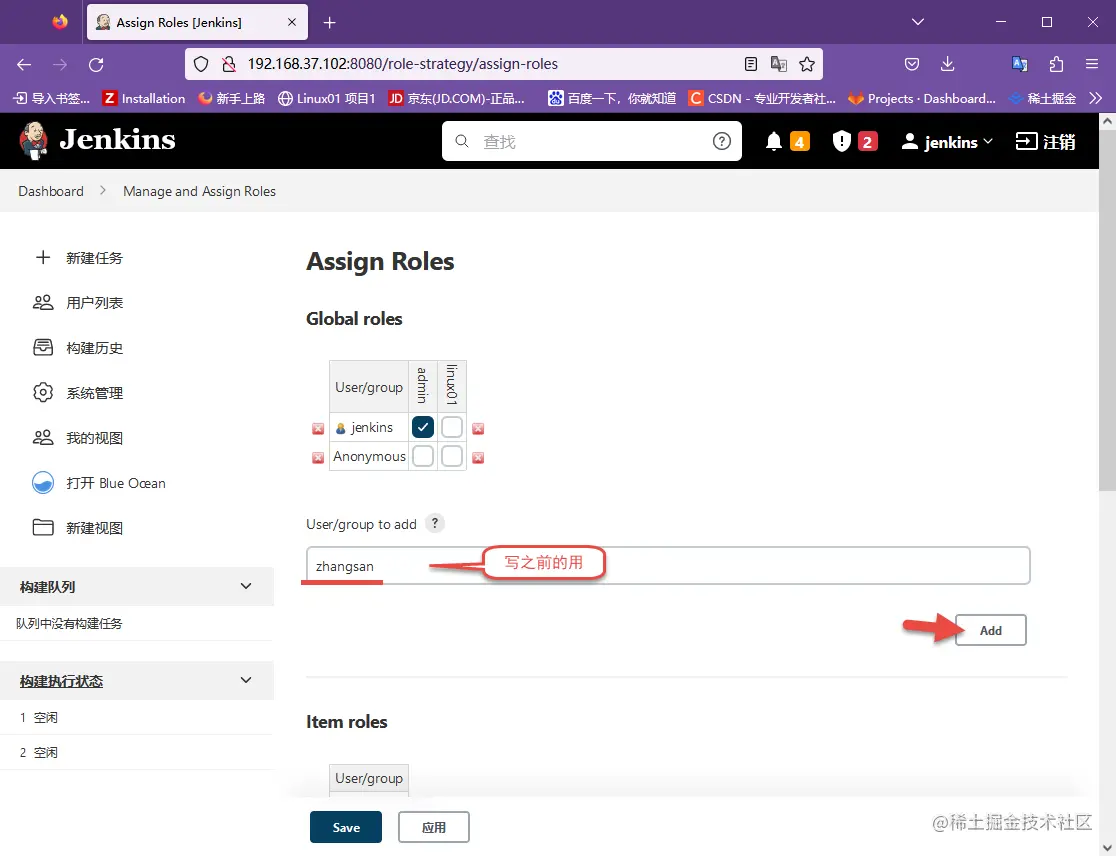Click the 注销 logout button
Viewport: 1116px width, 856px height.
pyautogui.click(x=1045, y=142)
